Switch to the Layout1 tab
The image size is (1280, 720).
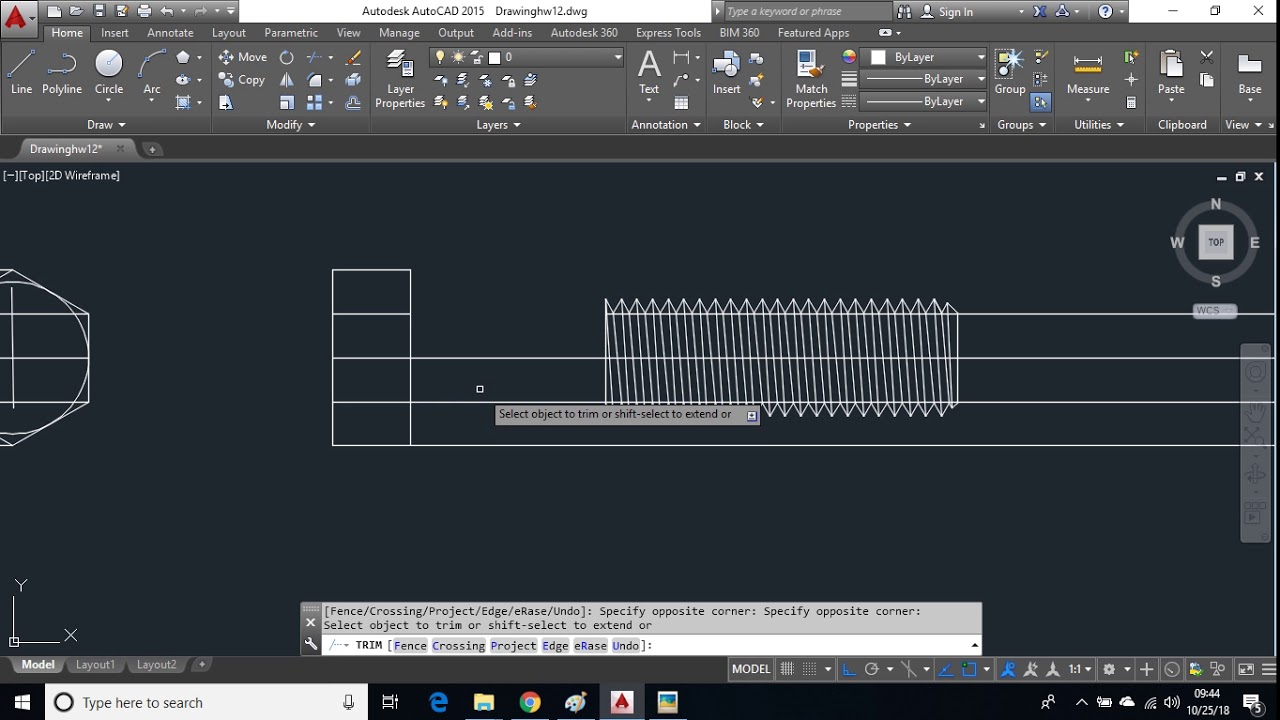tap(96, 665)
